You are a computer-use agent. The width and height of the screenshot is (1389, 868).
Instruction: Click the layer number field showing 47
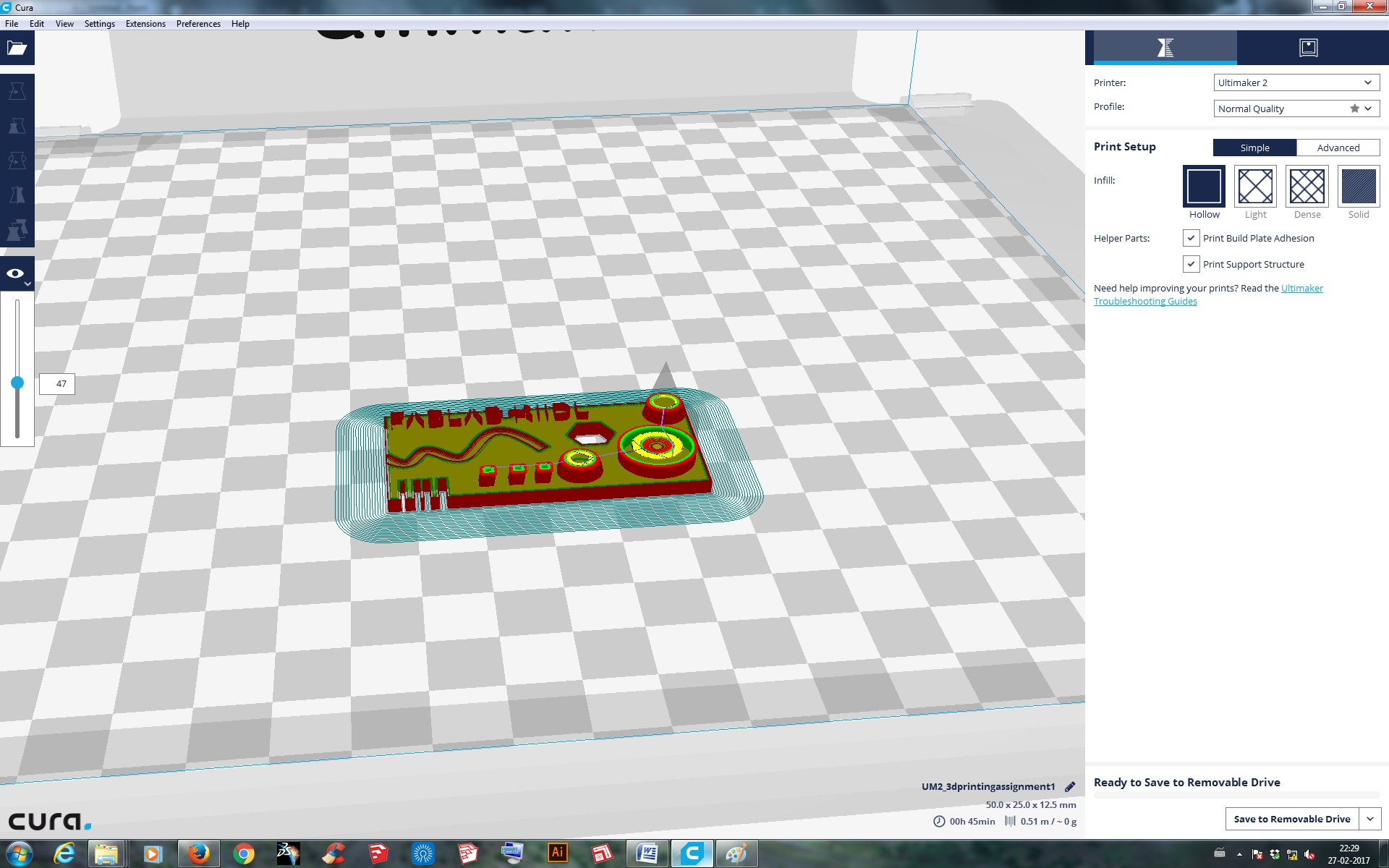pos(57,384)
